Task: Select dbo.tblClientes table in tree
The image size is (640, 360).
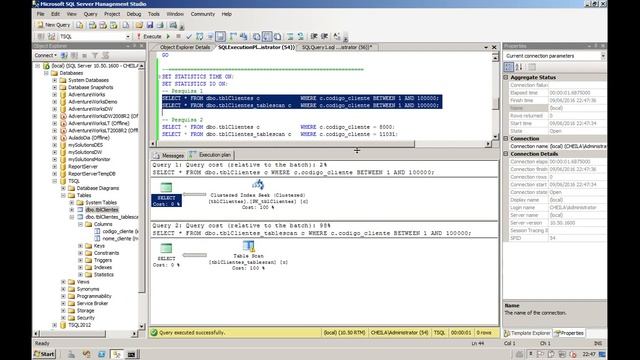Action: click(x=102, y=210)
